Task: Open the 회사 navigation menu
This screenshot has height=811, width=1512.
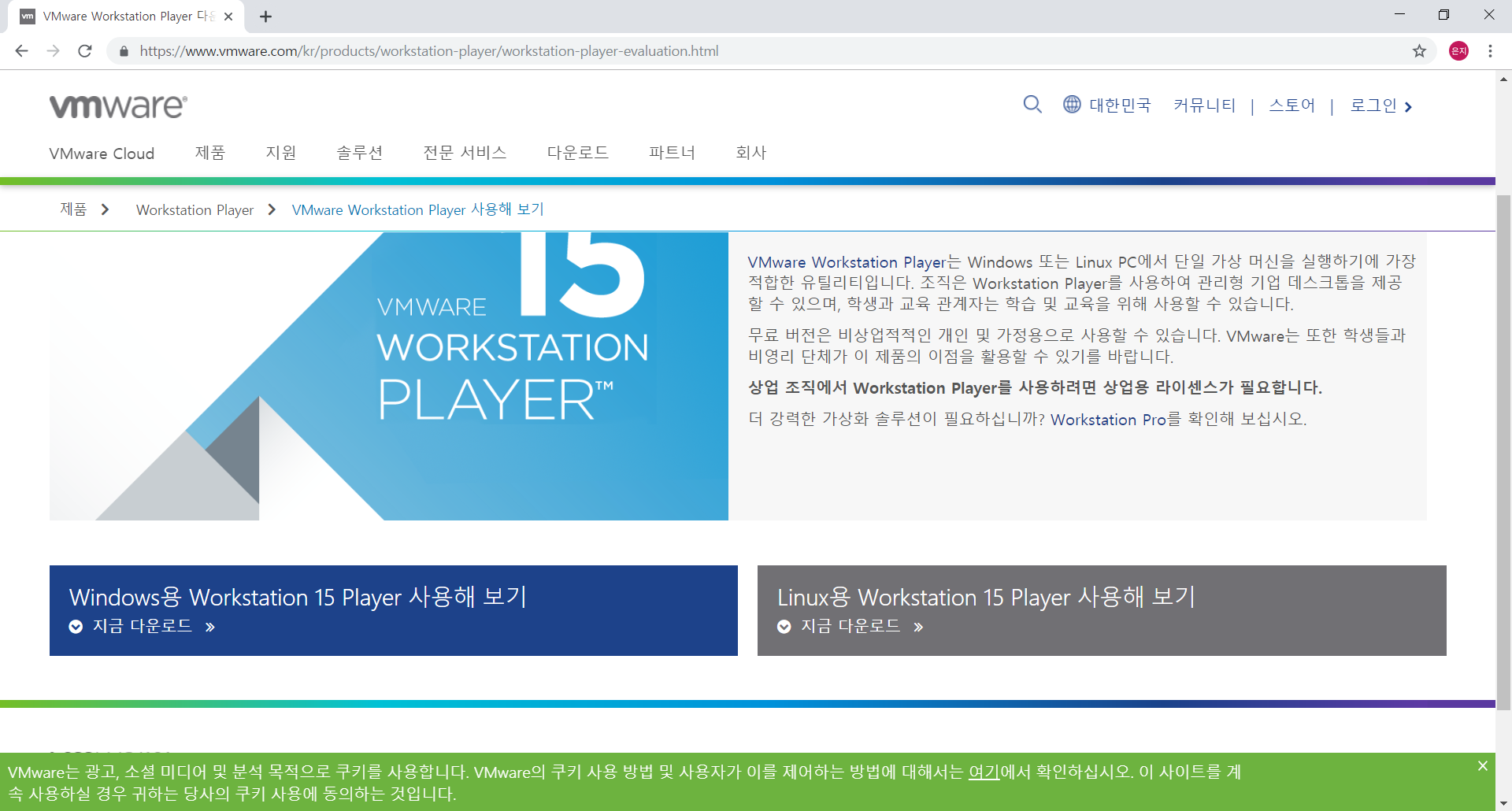Action: 750,153
